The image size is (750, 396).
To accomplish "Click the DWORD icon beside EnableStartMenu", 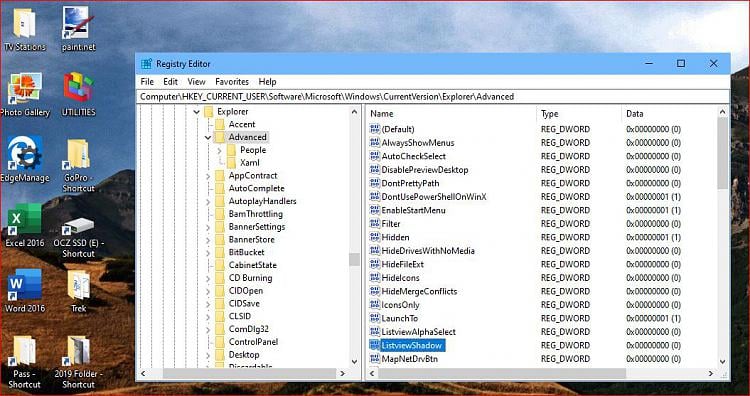I will coord(375,210).
